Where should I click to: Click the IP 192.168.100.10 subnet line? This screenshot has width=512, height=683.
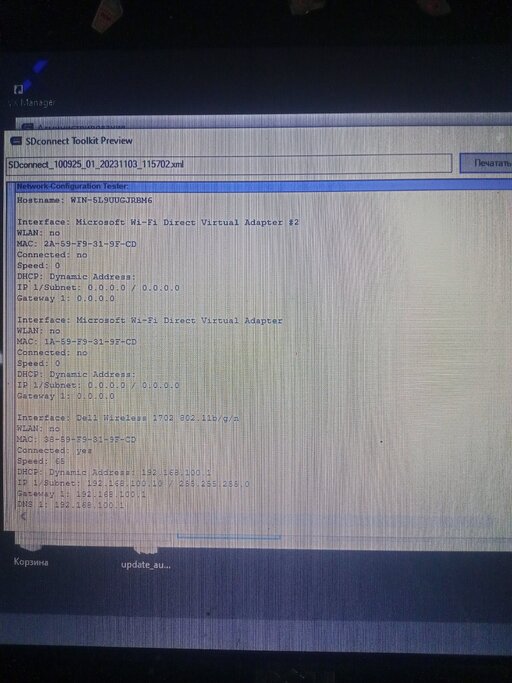[x=133, y=484]
